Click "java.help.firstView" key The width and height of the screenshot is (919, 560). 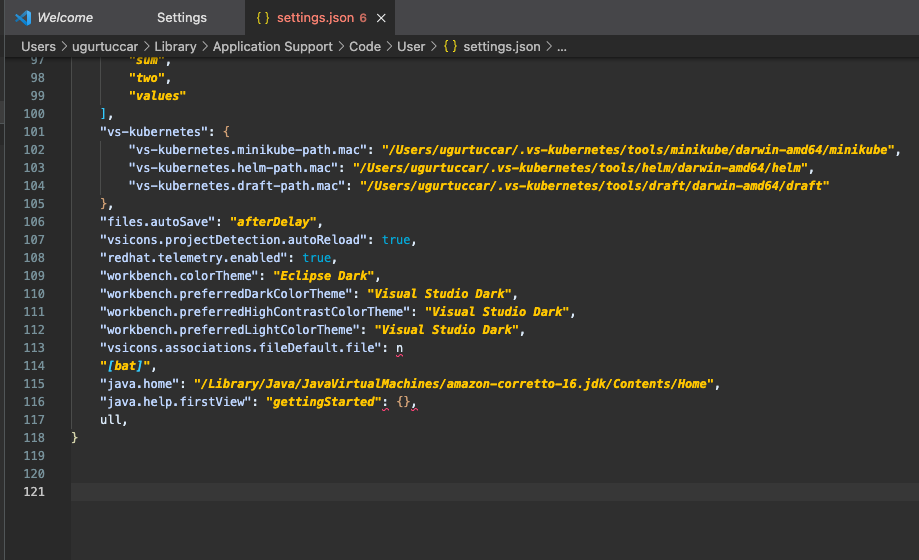[175, 402]
